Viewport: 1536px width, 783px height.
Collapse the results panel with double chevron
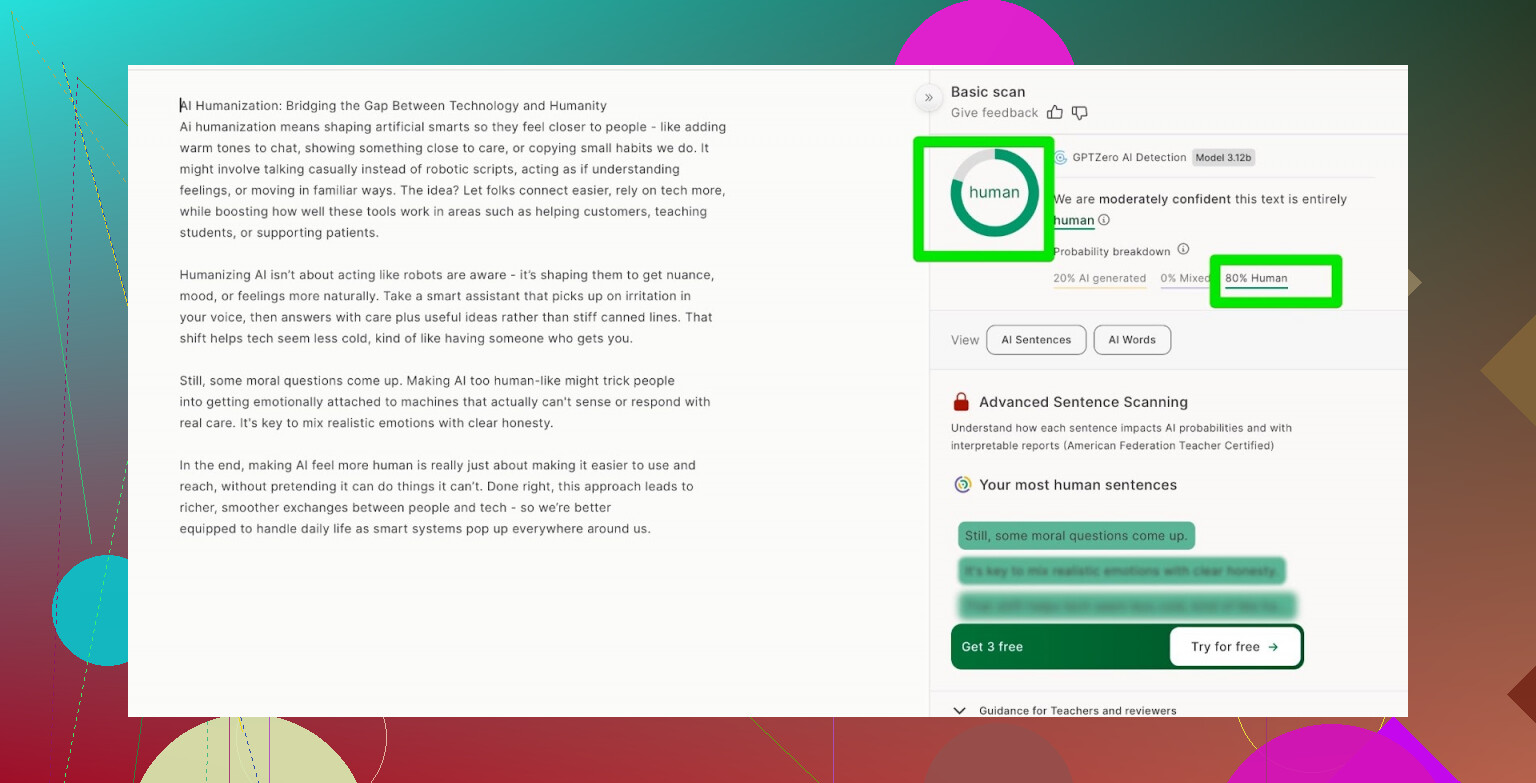(928, 97)
